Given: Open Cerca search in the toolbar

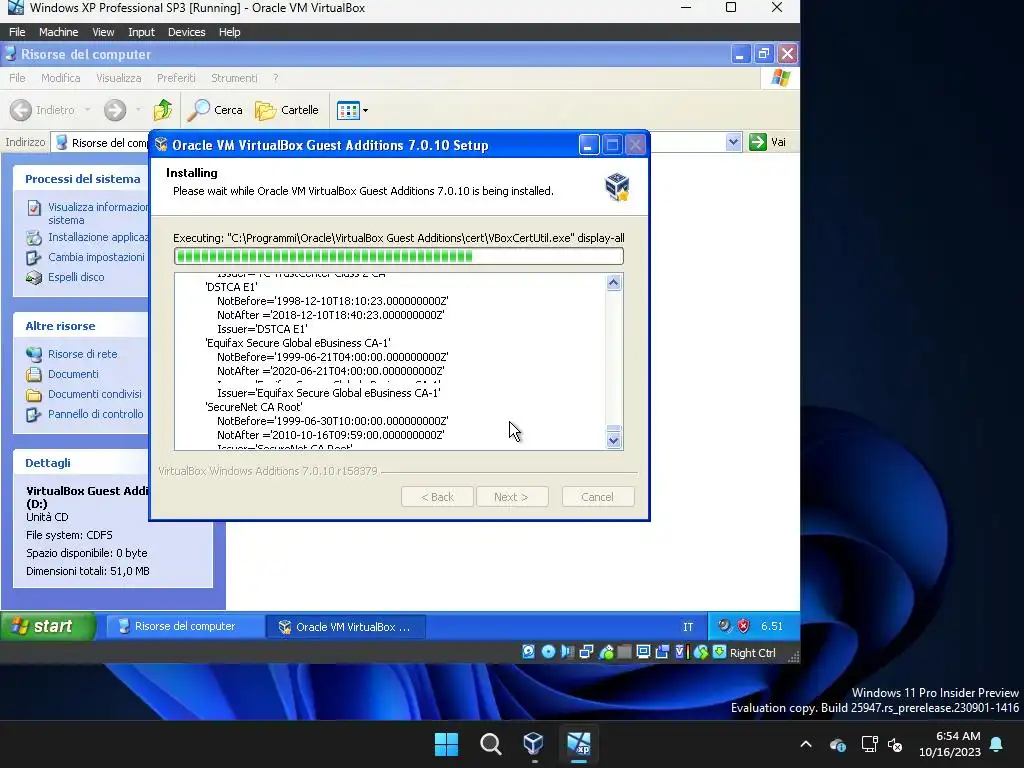Looking at the screenshot, I should [x=215, y=110].
